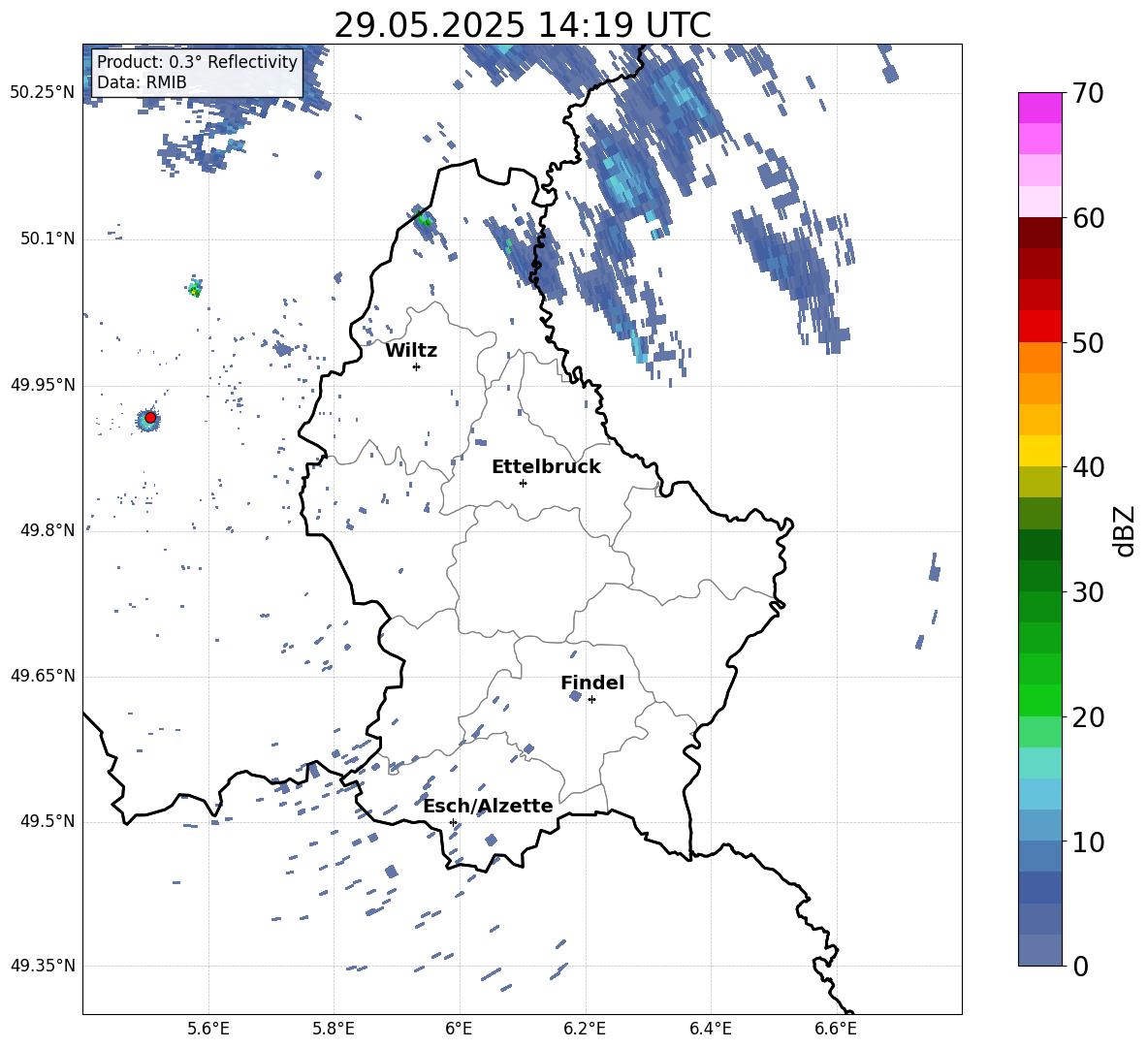This screenshot has height=1048, width=1148.
Task: Click the 6°E longitude label
Action: click(x=459, y=1029)
